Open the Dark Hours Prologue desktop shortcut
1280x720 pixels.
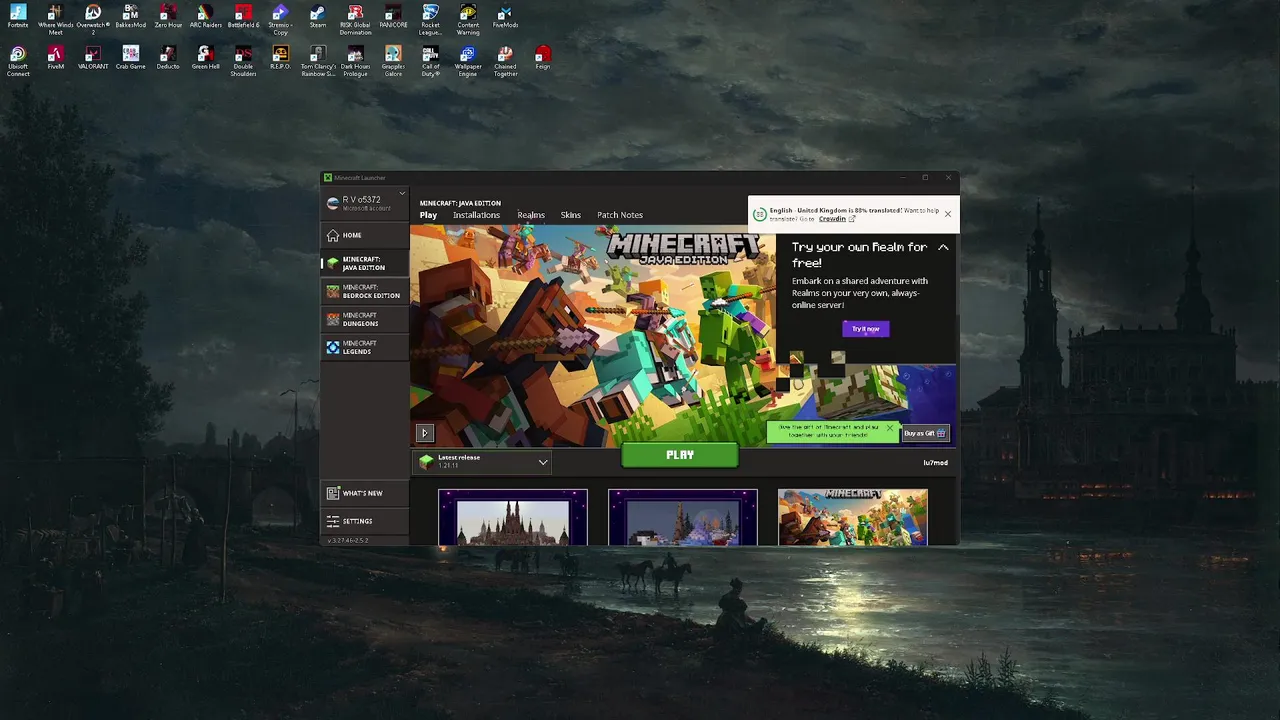click(355, 61)
